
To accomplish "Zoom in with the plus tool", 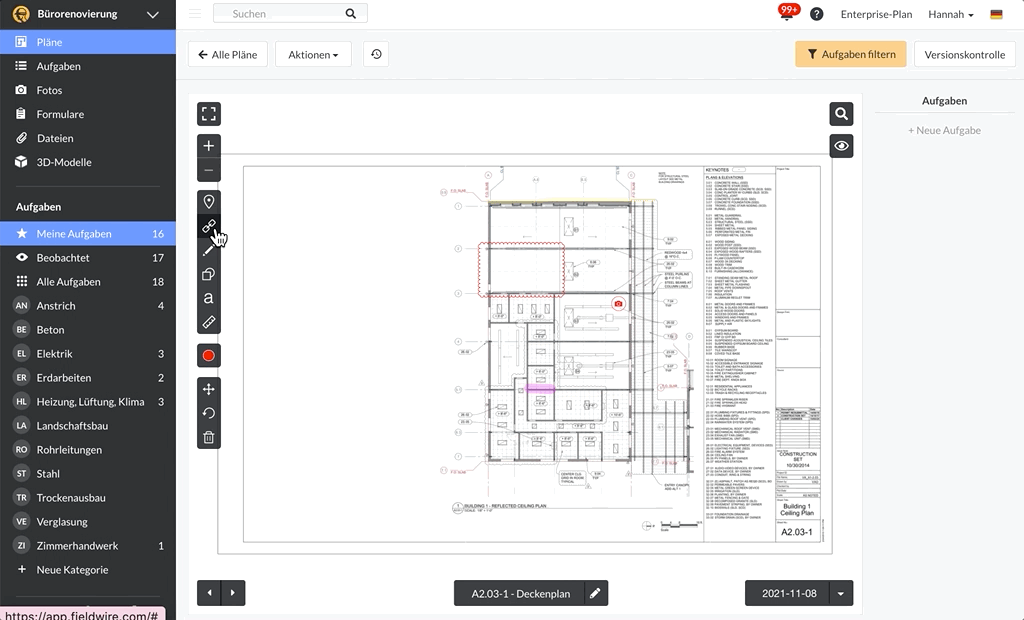I will pos(209,146).
